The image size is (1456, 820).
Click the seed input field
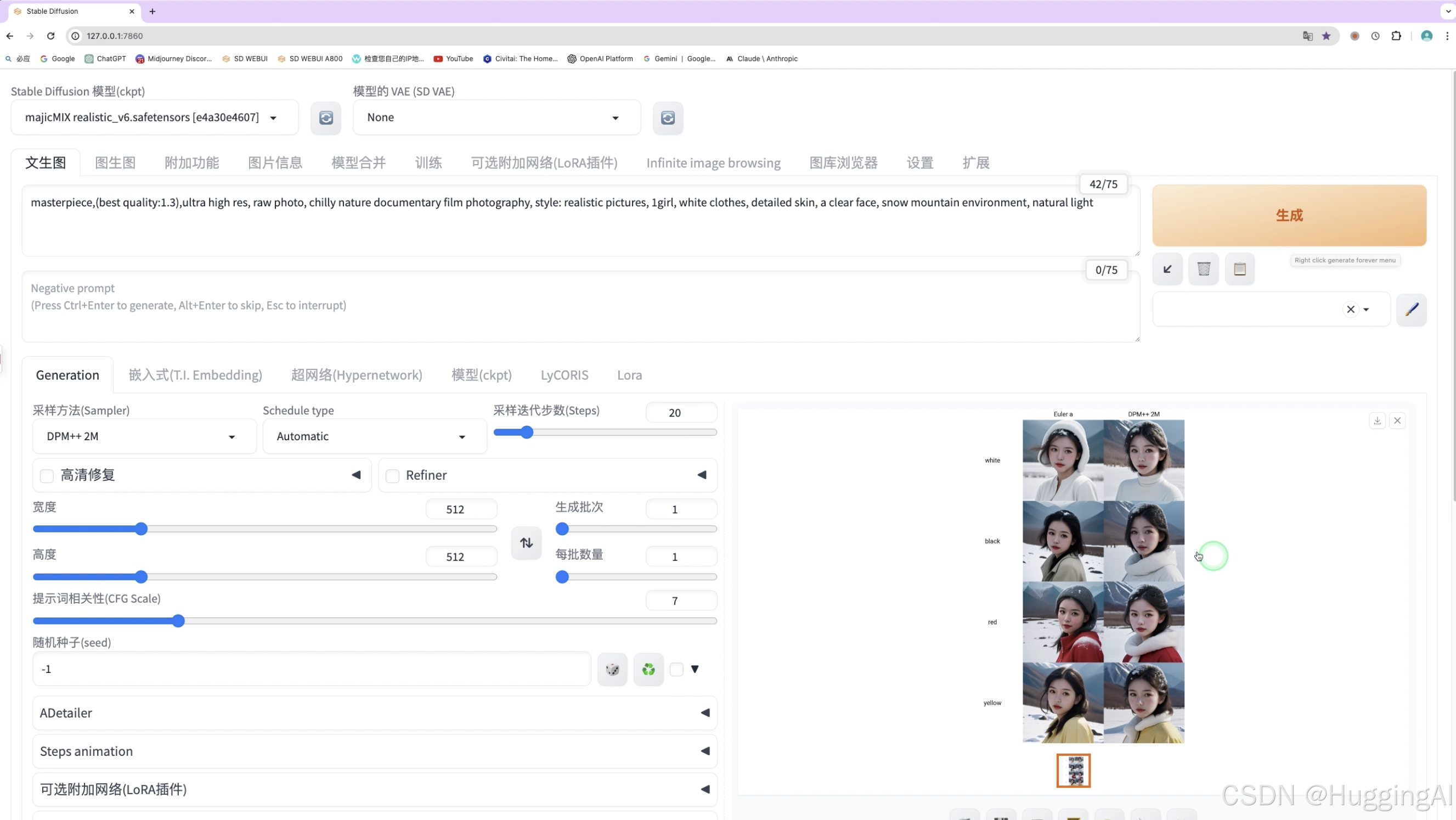coord(312,669)
